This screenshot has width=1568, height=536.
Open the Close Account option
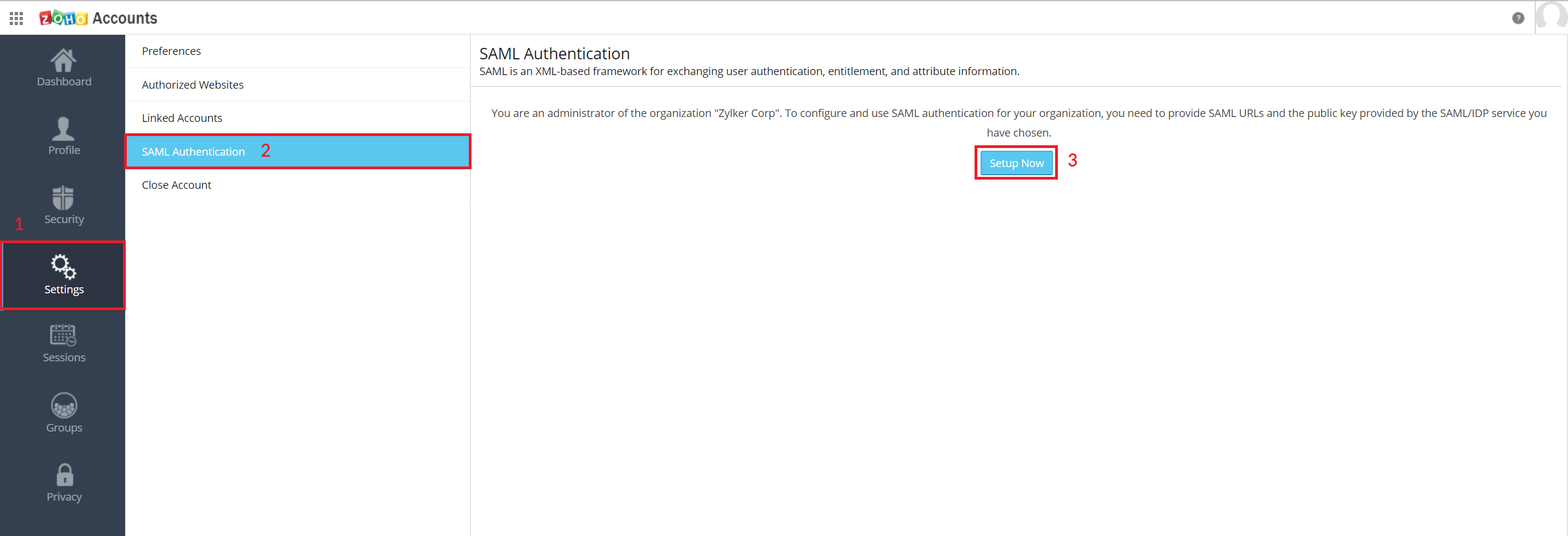176,184
